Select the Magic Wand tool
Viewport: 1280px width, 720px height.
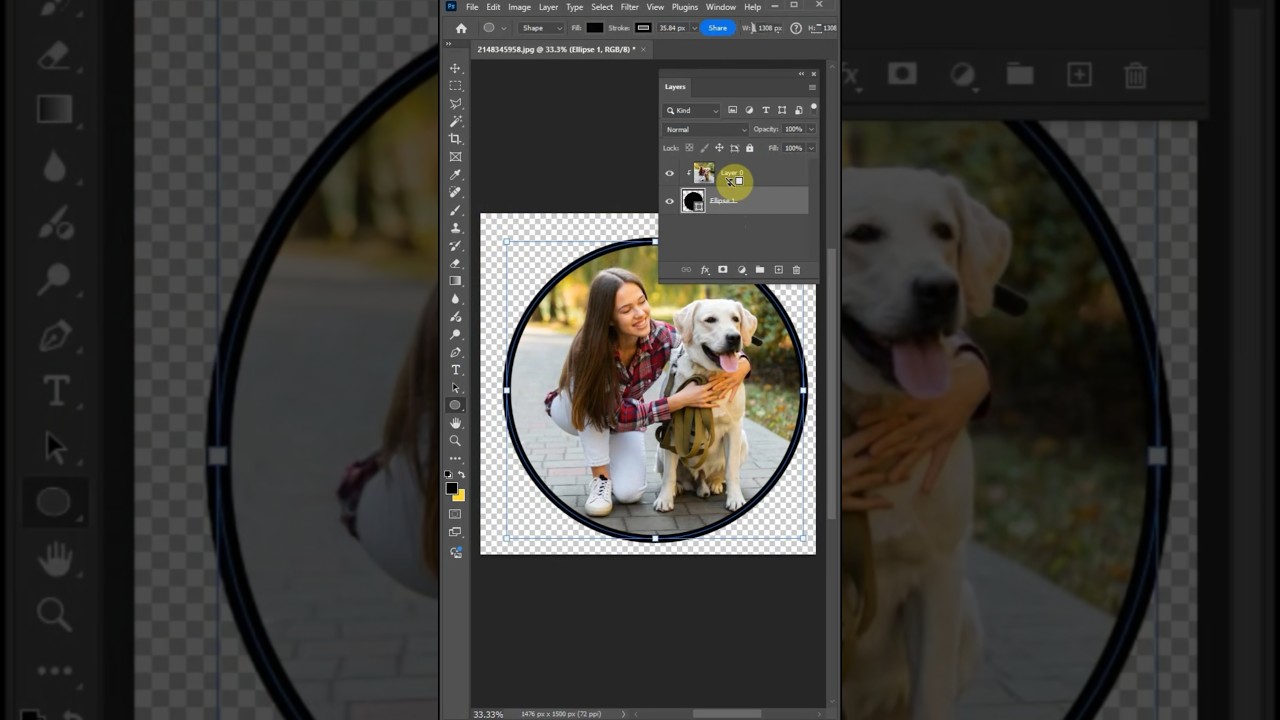(x=455, y=121)
